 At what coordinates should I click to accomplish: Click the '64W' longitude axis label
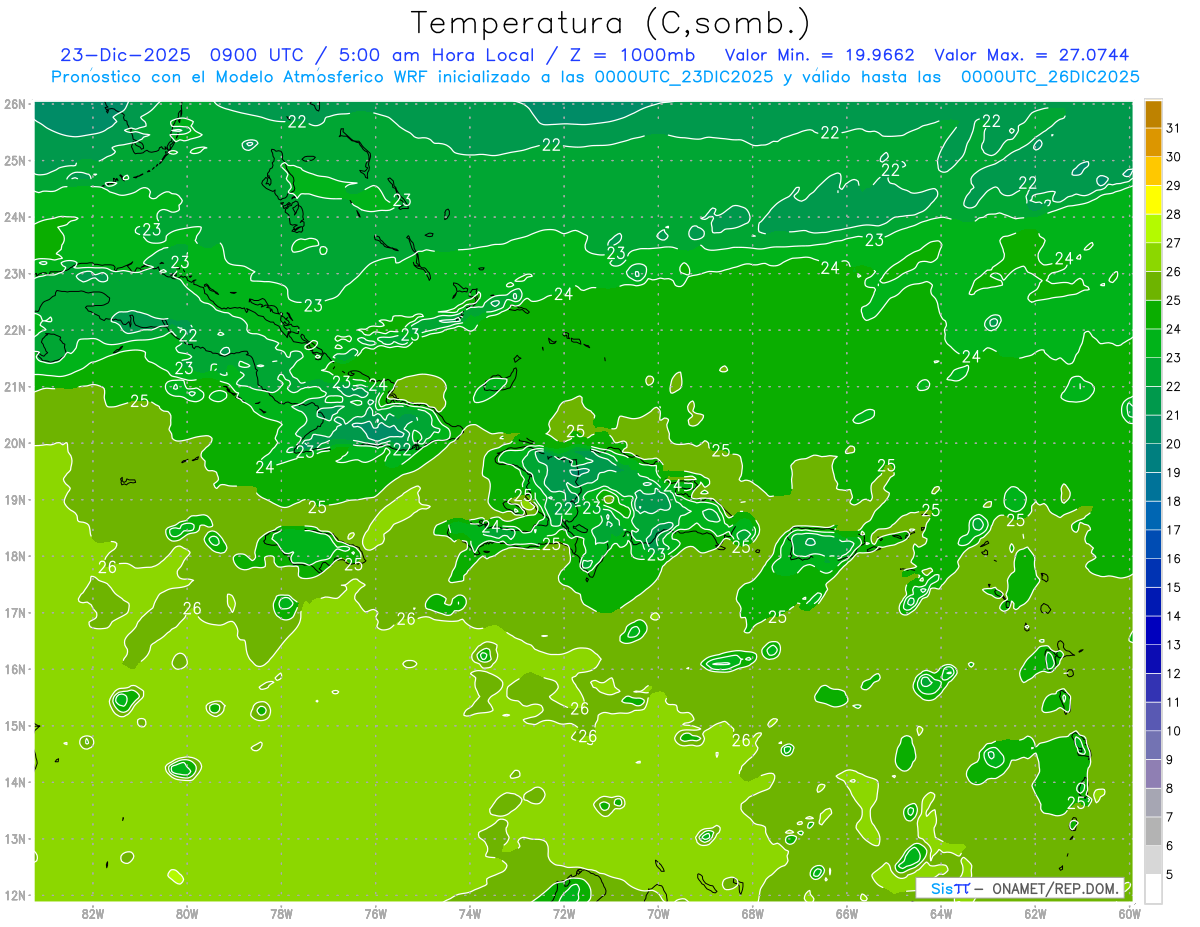(x=941, y=913)
